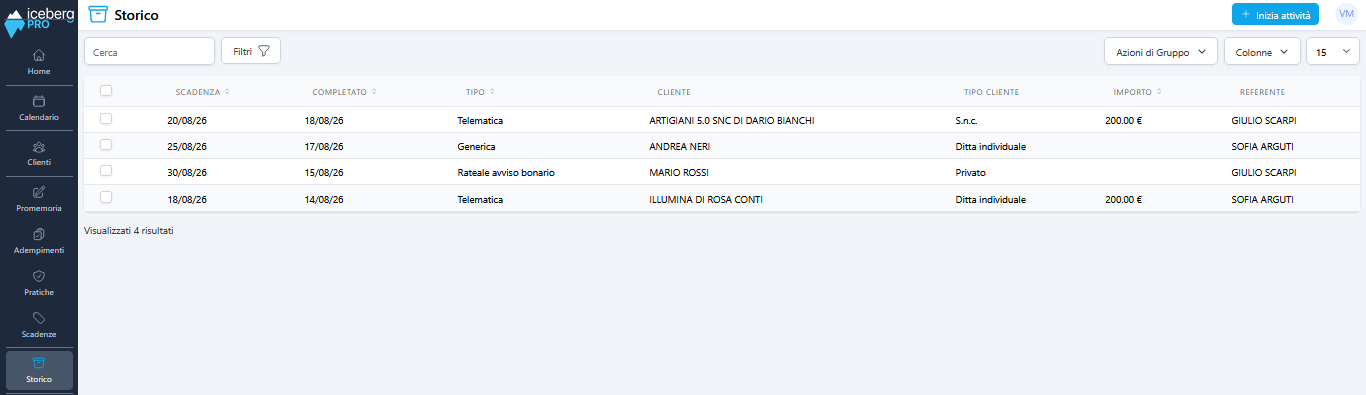Screen dimensions: 1366x395
Task: Open Promemoria from the sidebar
Action: pos(39,198)
